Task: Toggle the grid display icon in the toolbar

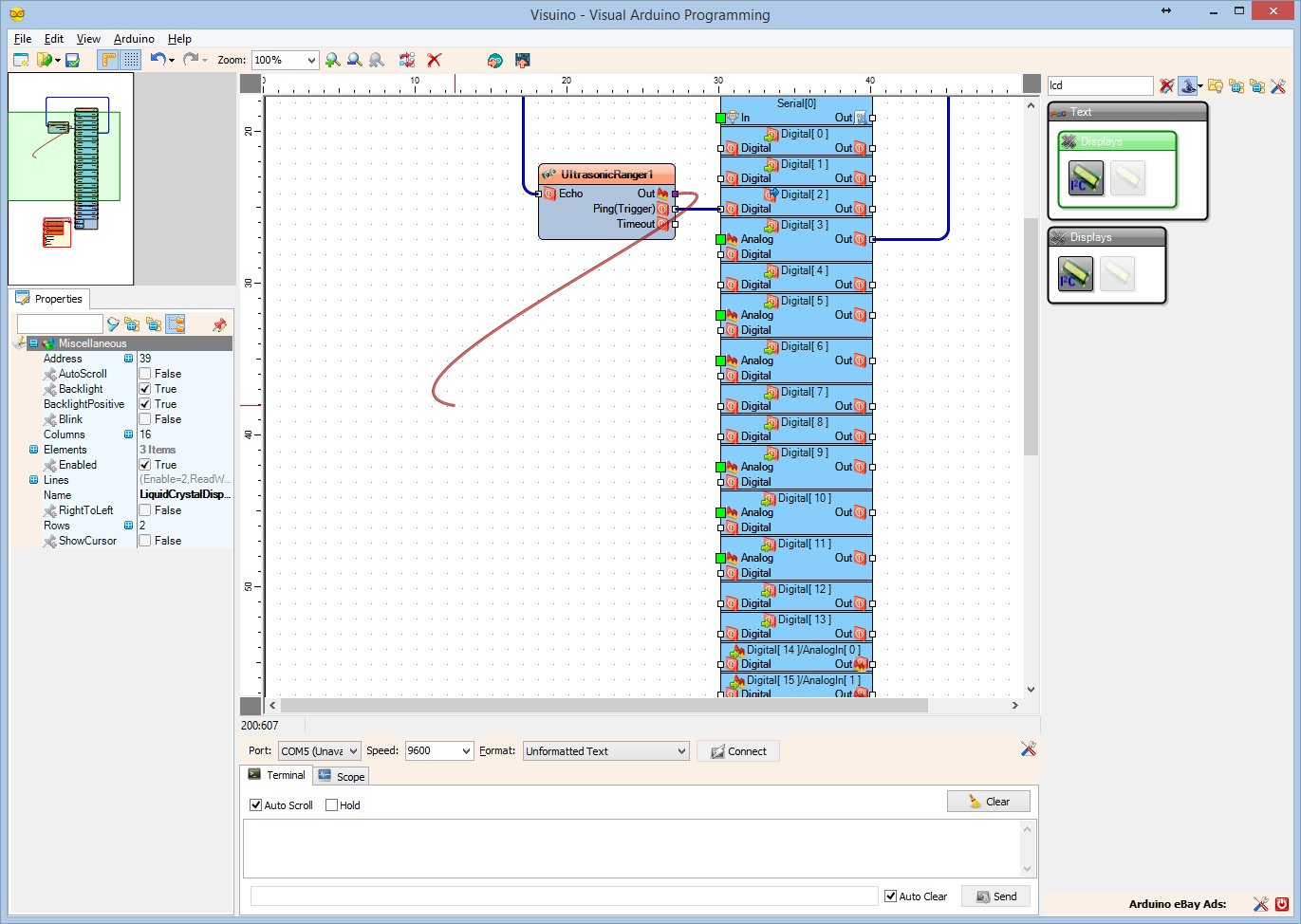Action: tap(129, 60)
